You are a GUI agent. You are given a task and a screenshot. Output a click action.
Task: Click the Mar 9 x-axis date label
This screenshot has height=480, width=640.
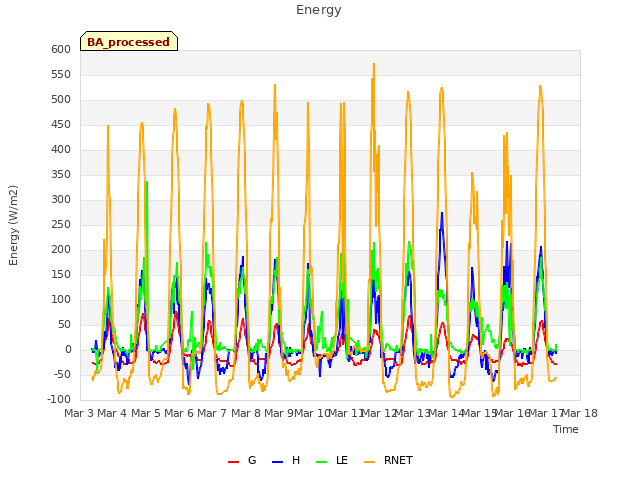coord(279,413)
